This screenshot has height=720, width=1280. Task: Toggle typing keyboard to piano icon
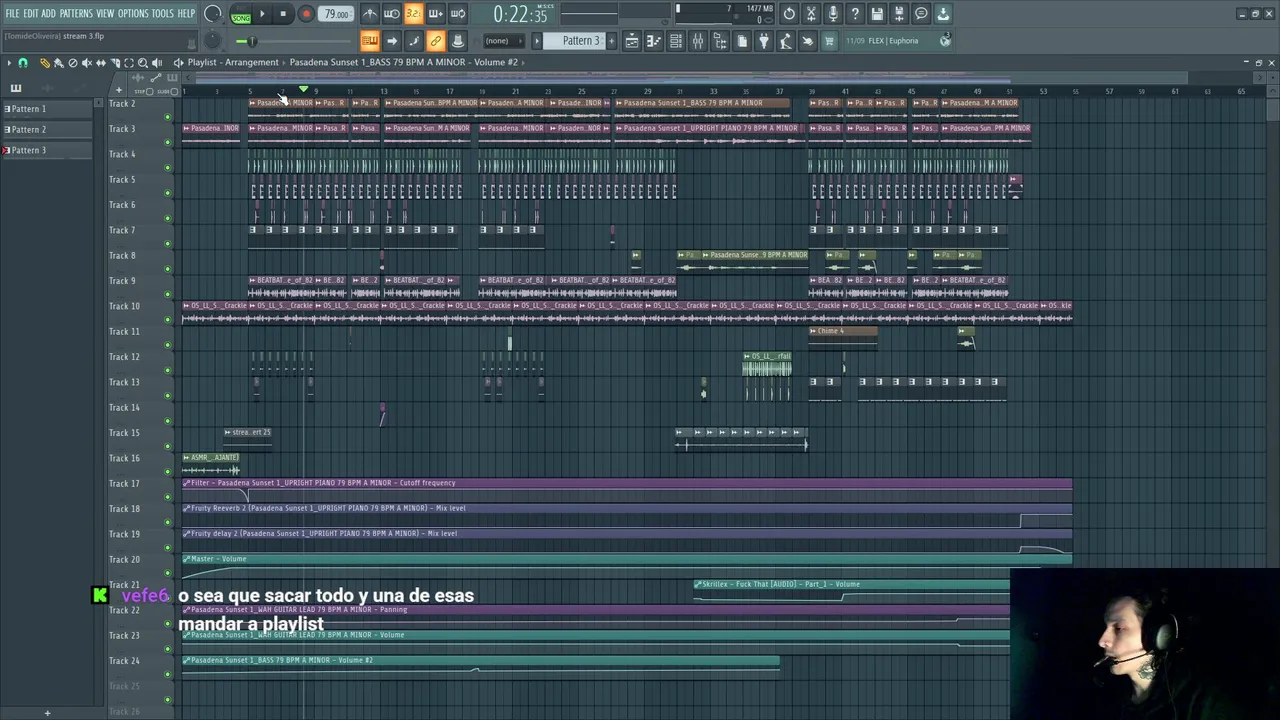pyautogui.click(x=370, y=41)
